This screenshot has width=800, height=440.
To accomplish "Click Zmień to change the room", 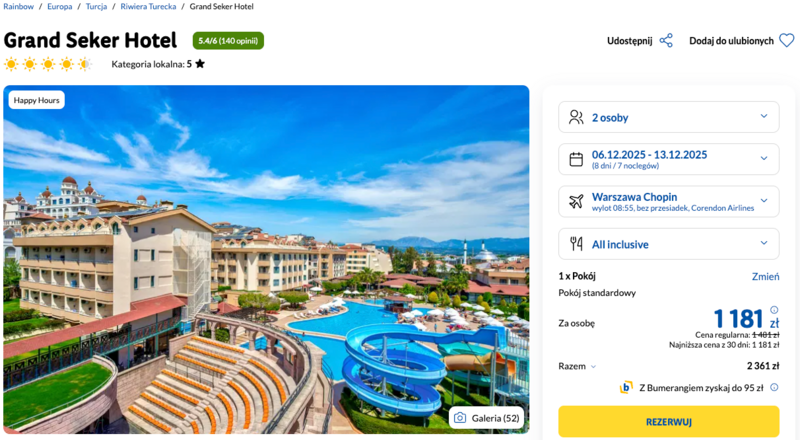I will pyautogui.click(x=765, y=276).
